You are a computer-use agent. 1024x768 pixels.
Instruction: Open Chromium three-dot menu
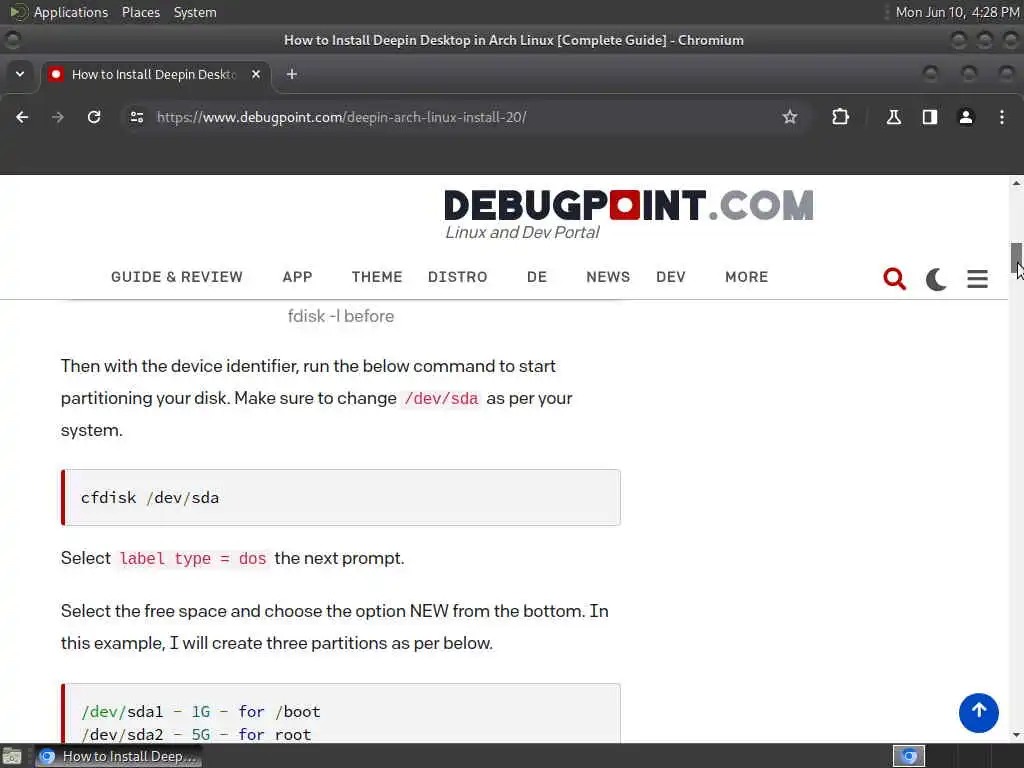1002,117
